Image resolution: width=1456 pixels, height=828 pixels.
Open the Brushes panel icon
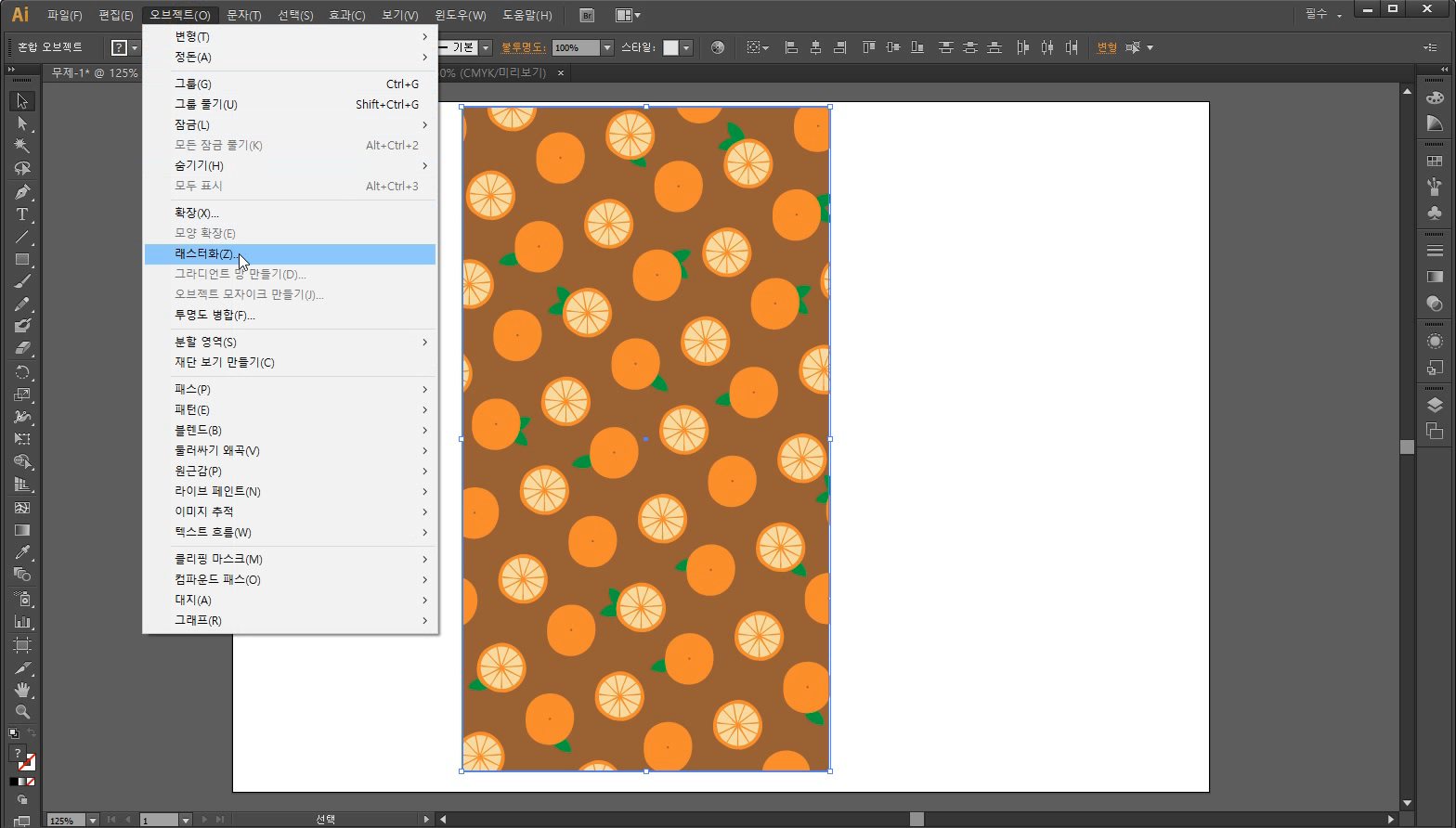(x=1435, y=187)
